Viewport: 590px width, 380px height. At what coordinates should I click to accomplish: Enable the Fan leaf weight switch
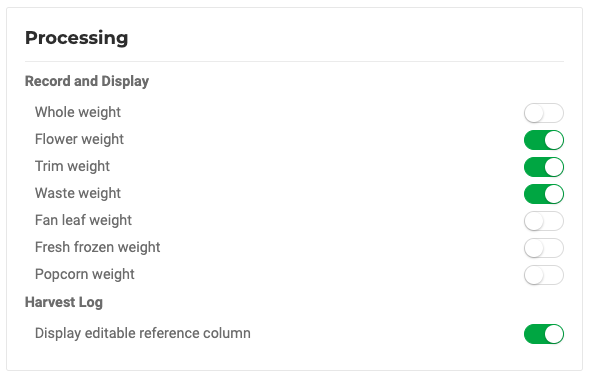[x=544, y=221]
